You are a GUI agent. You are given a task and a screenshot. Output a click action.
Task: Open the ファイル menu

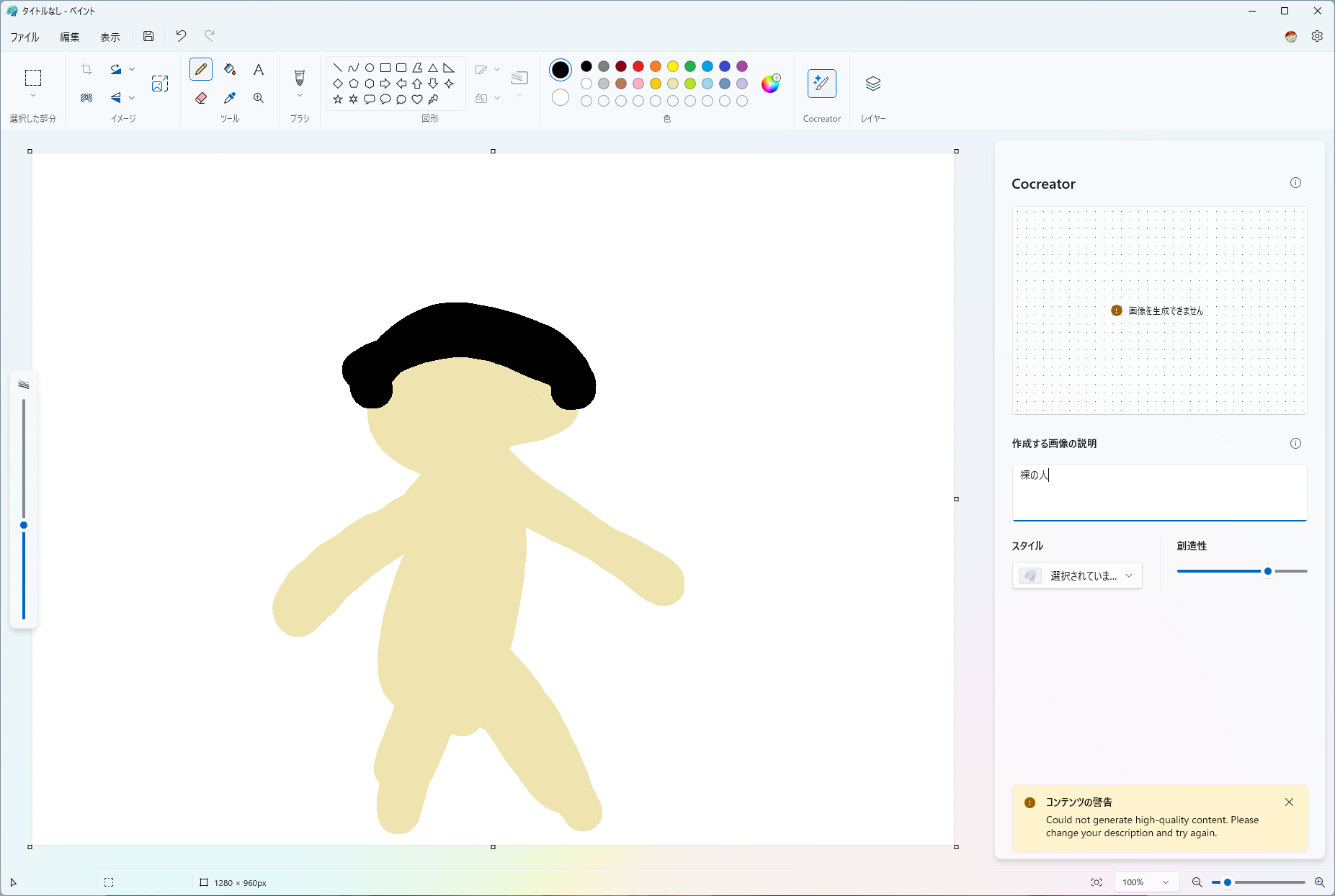tap(24, 36)
